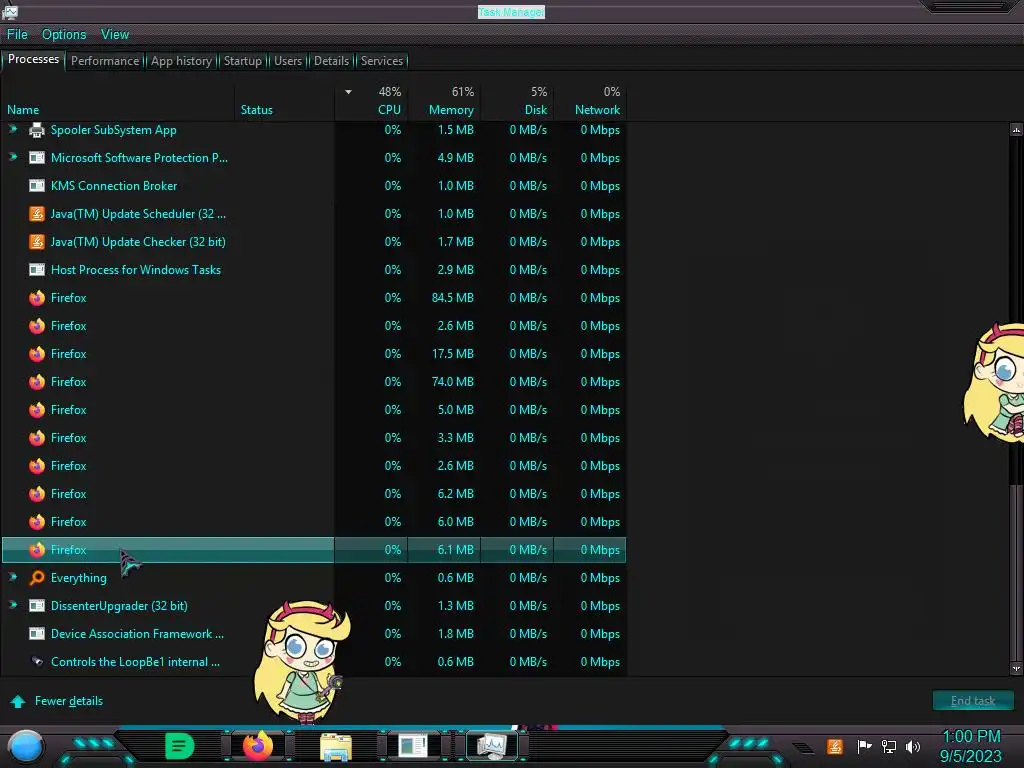Open Firefox from the taskbar
Image resolution: width=1024 pixels, height=768 pixels.
(x=257, y=746)
